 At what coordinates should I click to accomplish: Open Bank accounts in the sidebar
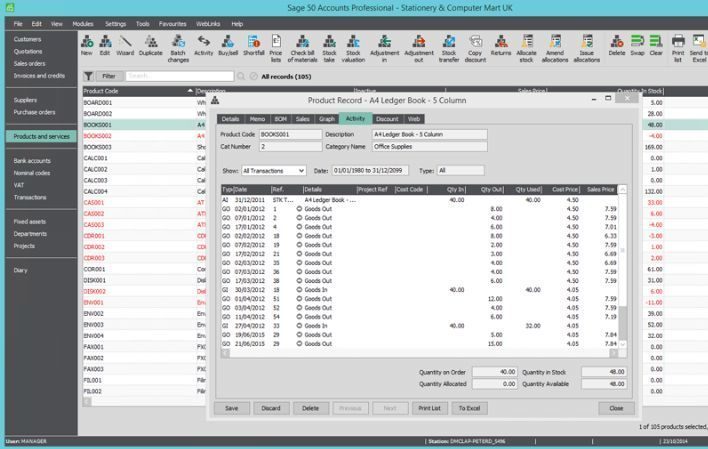[x=32, y=161]
